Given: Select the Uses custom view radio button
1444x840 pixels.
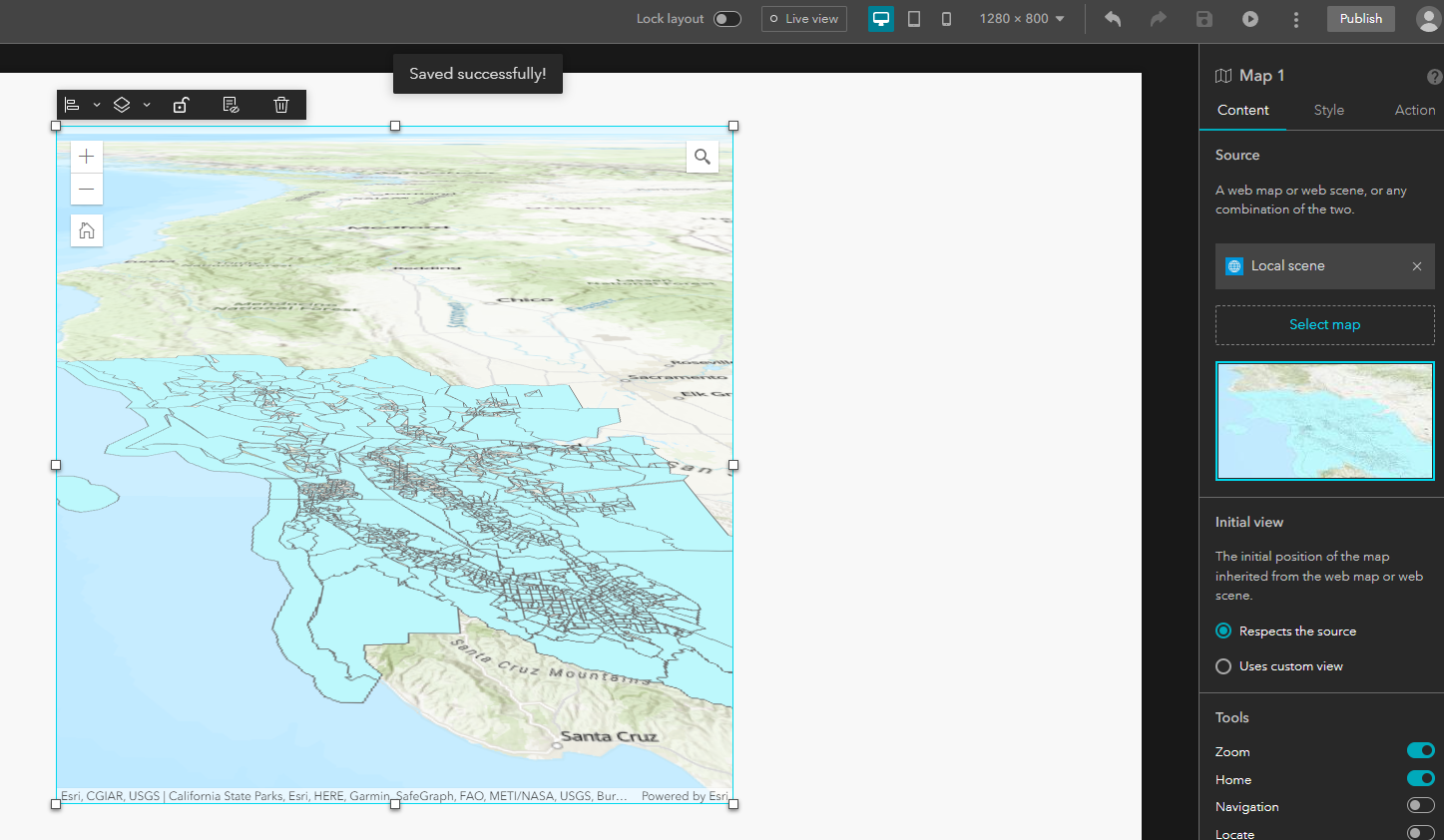Looking at the screenshot, I should 1223,665.
